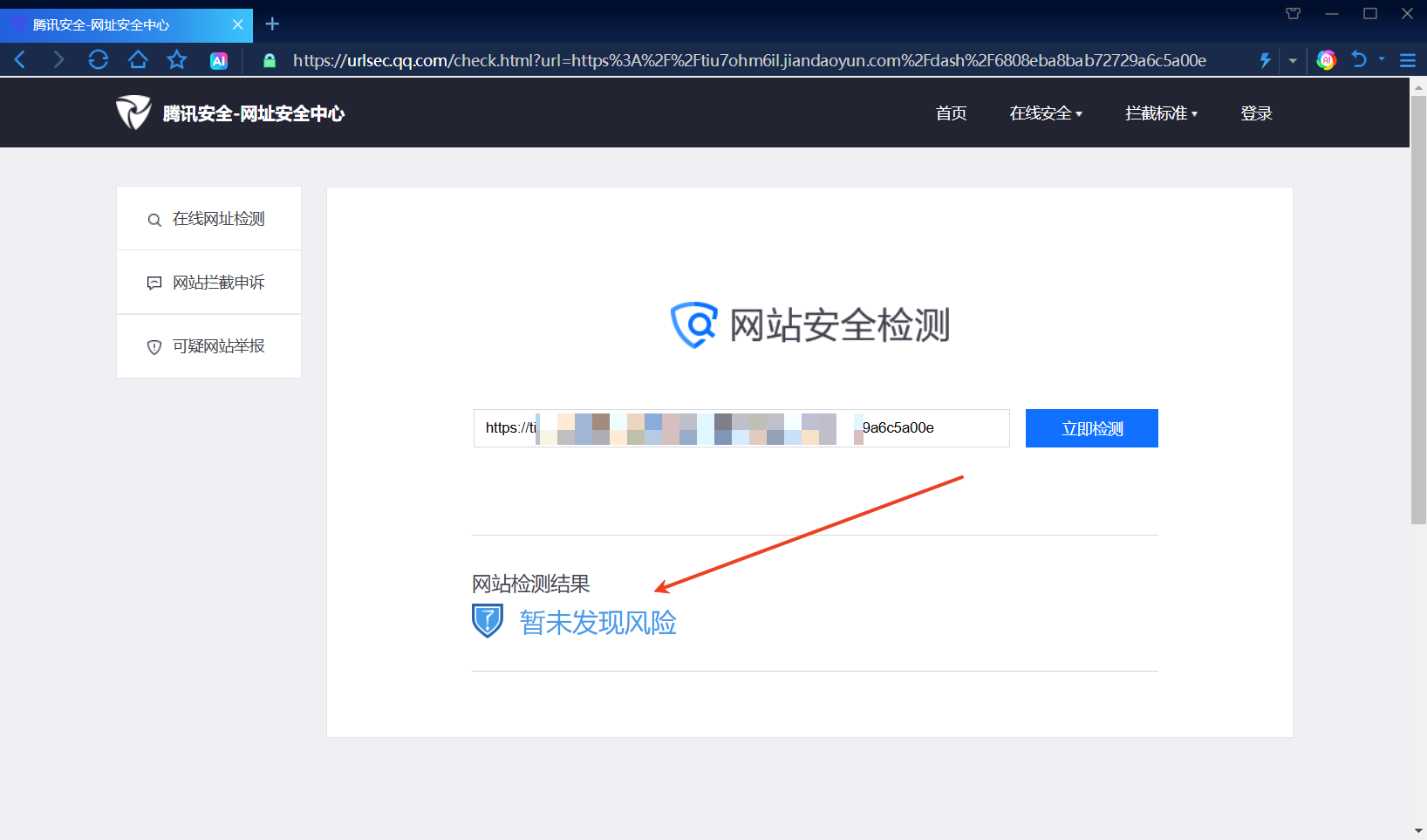The image size is (1427, 840).
Task: Open a new tab with plus button
Action: click(272, 24)
